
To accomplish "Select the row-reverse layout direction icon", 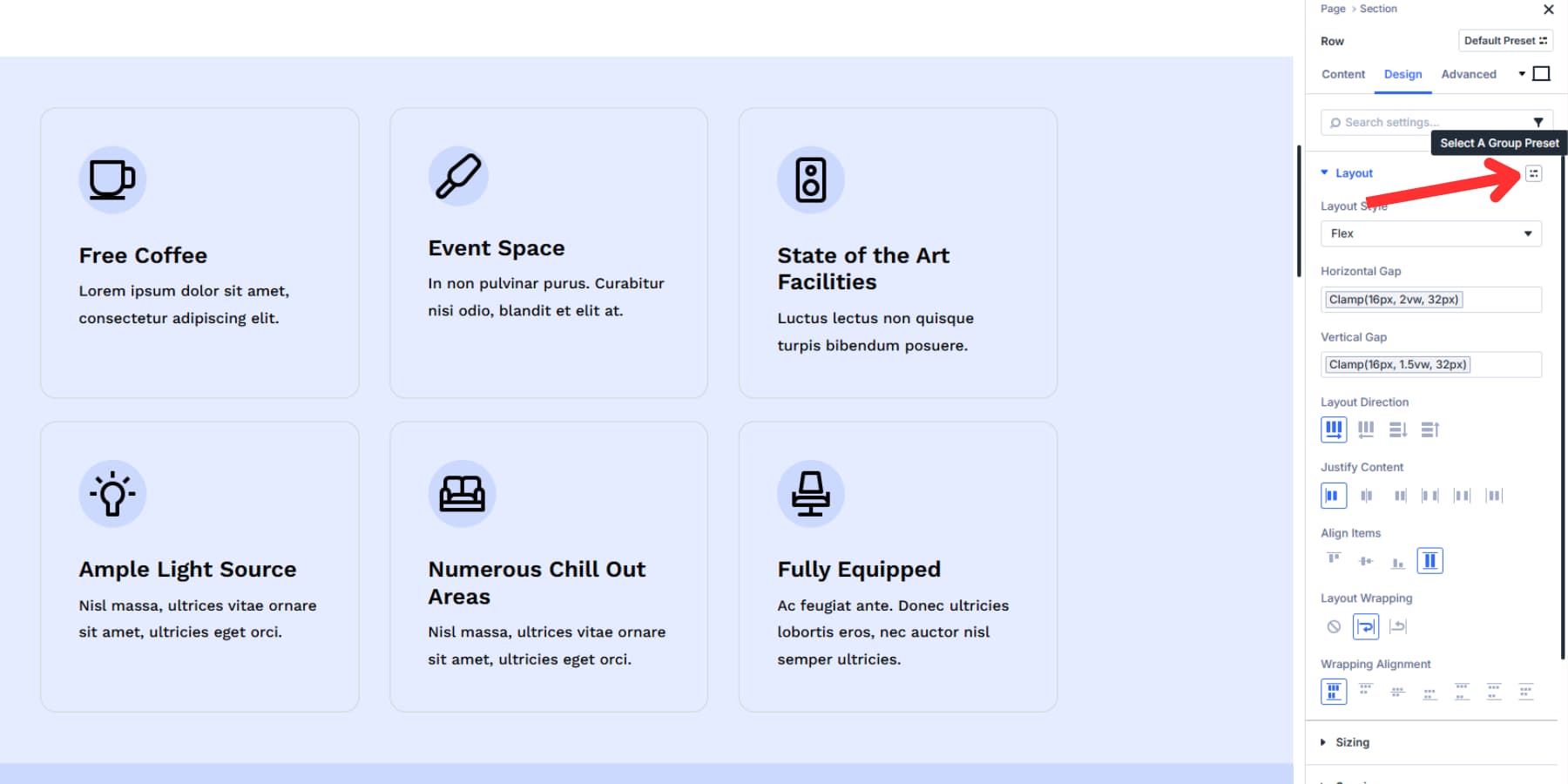I will [1366, 429].
